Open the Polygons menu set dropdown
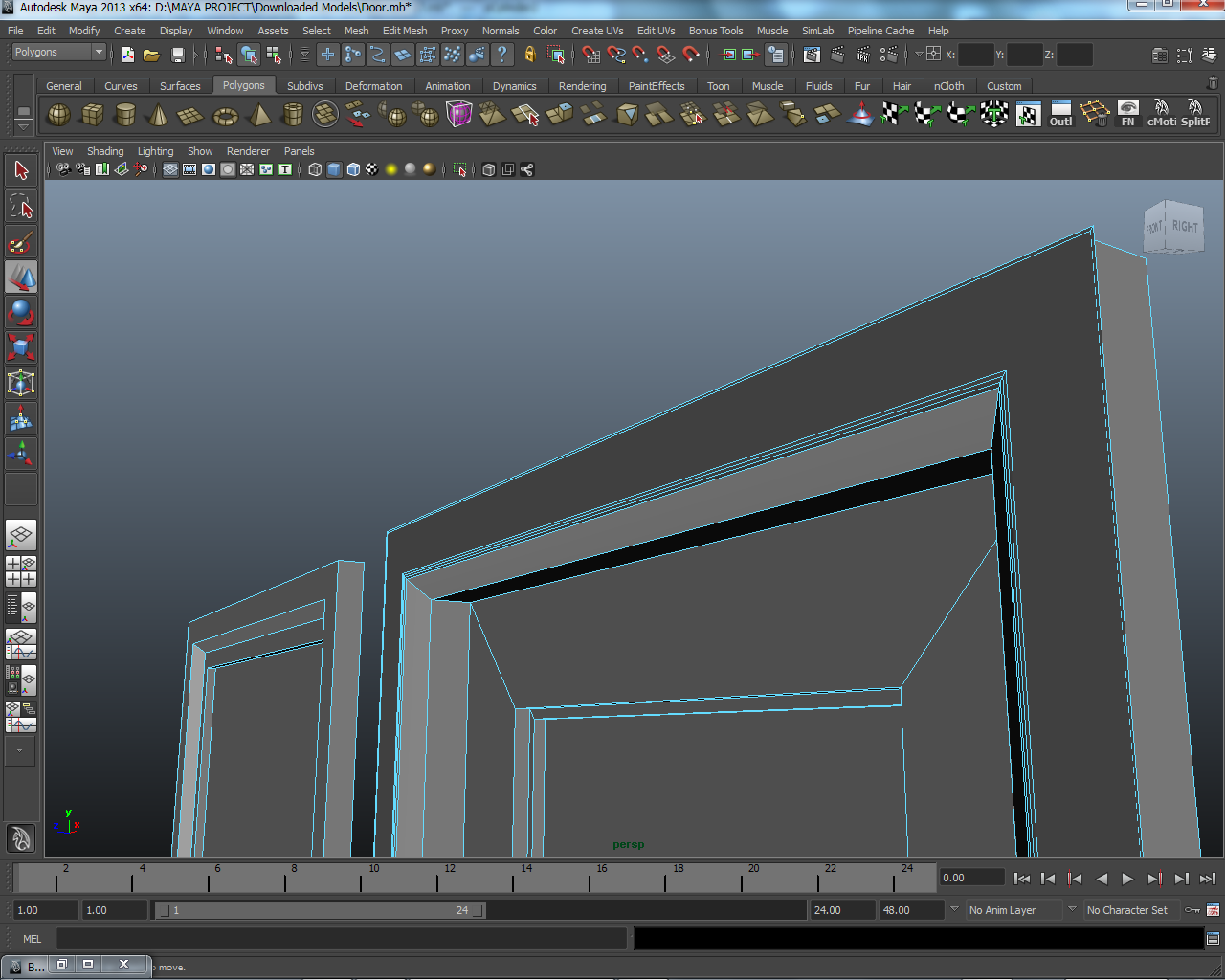 click(x=58, y=53)
